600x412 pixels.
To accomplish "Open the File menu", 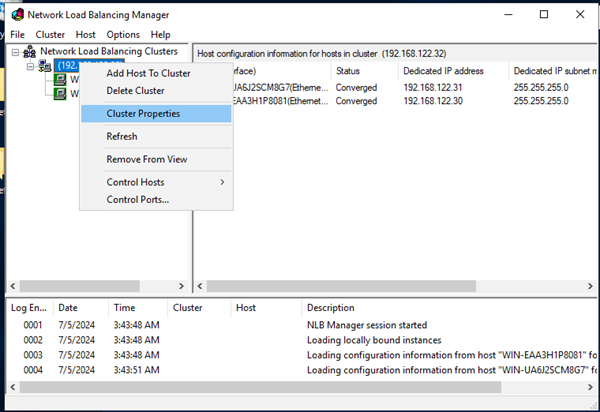I will 17,35.
